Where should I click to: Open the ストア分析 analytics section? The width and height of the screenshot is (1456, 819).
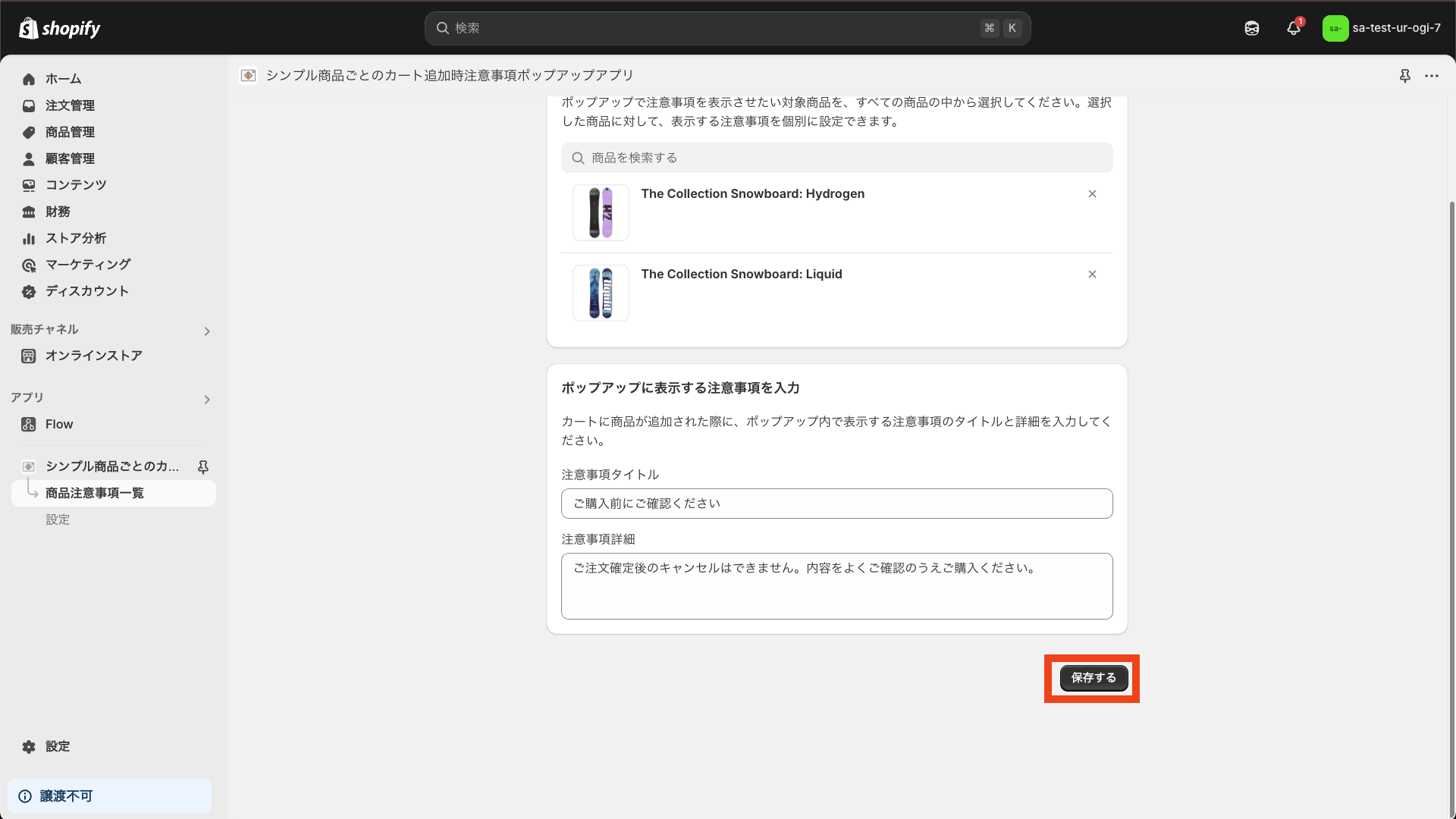pos(75,238)
